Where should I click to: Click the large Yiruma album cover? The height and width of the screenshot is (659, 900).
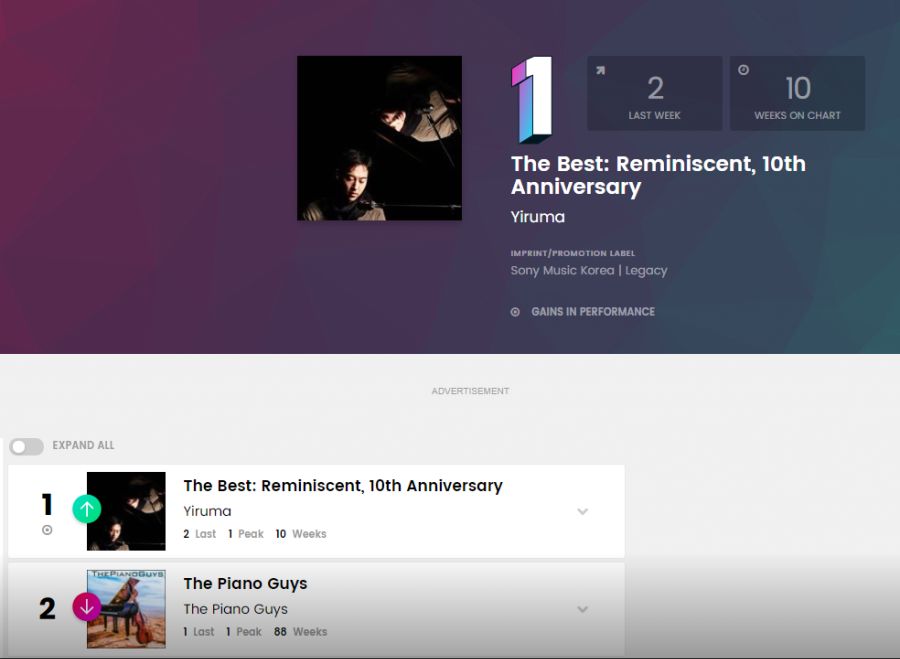tap(379, 138)
